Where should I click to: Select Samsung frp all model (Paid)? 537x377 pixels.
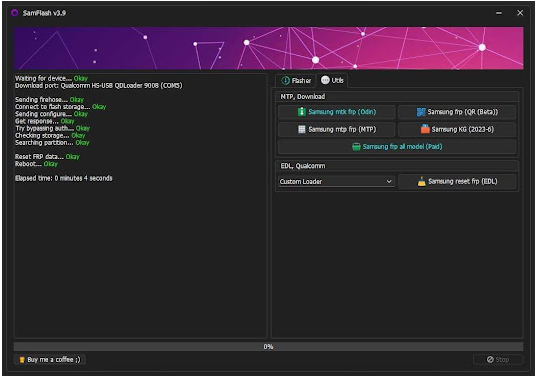(x=397, y=147)
